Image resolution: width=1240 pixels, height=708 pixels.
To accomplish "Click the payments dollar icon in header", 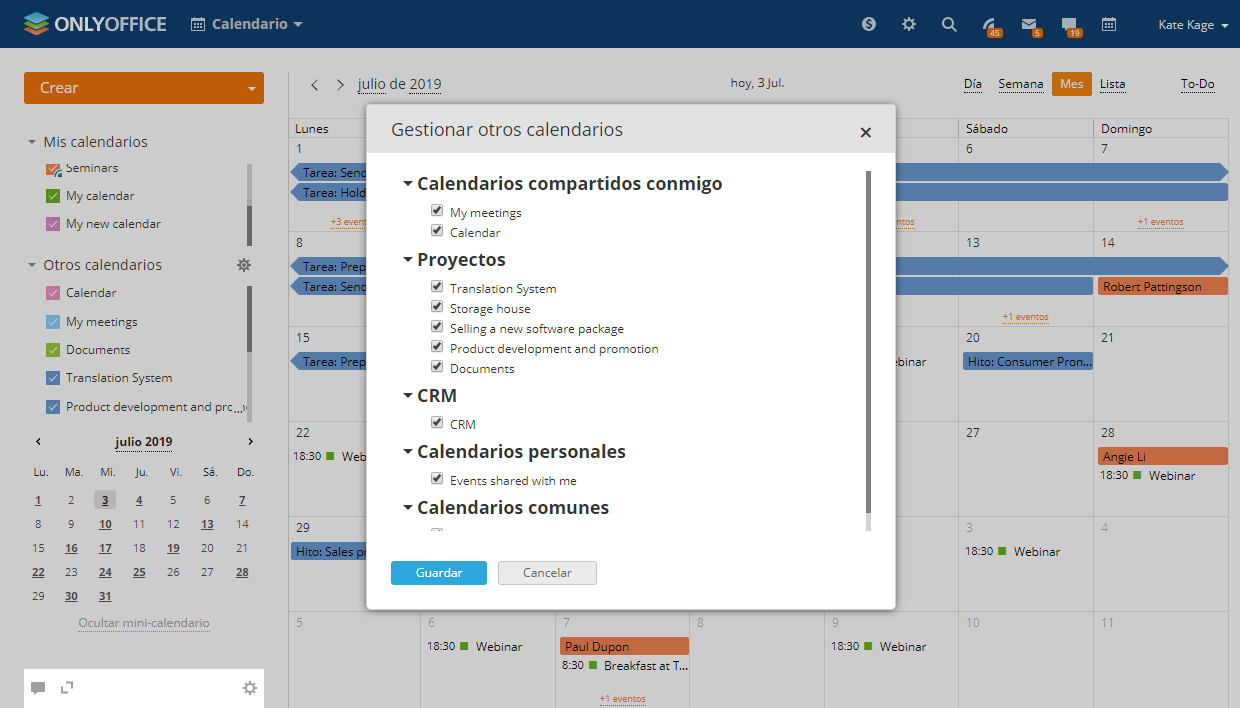I will (869, 24).
